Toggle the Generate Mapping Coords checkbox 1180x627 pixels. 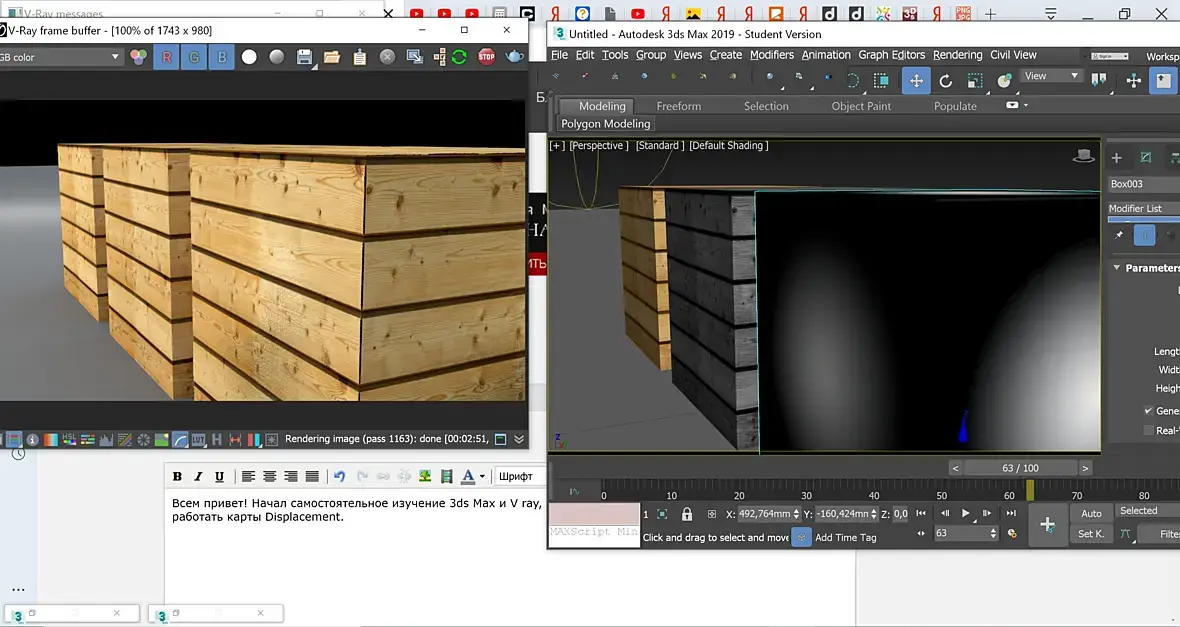click(x=1148, y=411)
